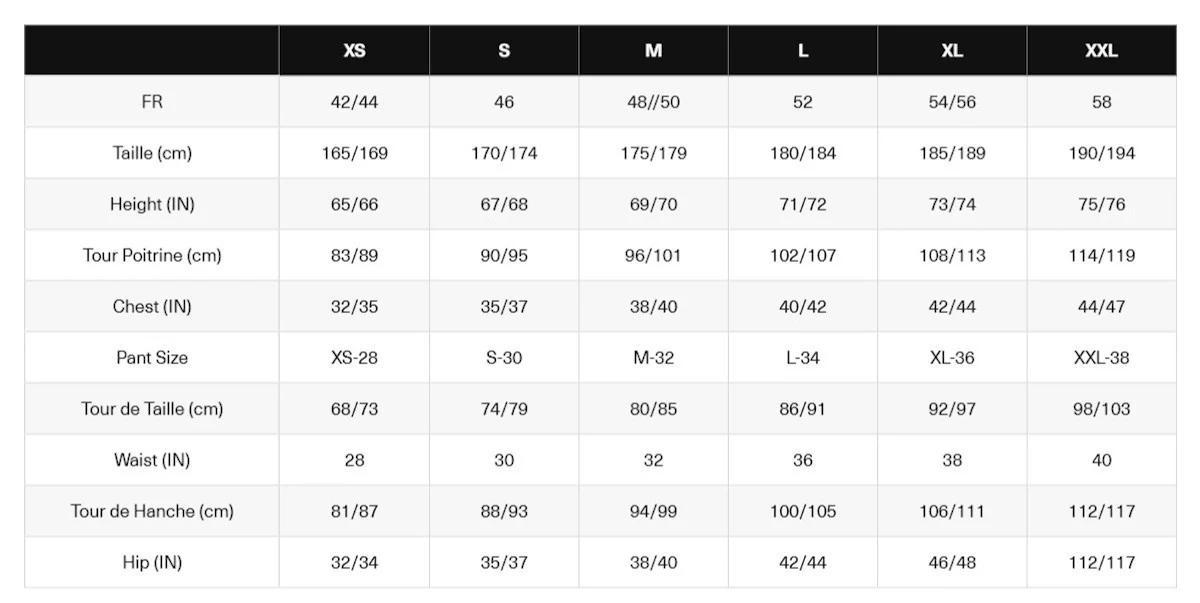Viewport: 1200px width, 603px height.
Task: Select the Taille (cm) row label
Action: [x=152, y=153]
